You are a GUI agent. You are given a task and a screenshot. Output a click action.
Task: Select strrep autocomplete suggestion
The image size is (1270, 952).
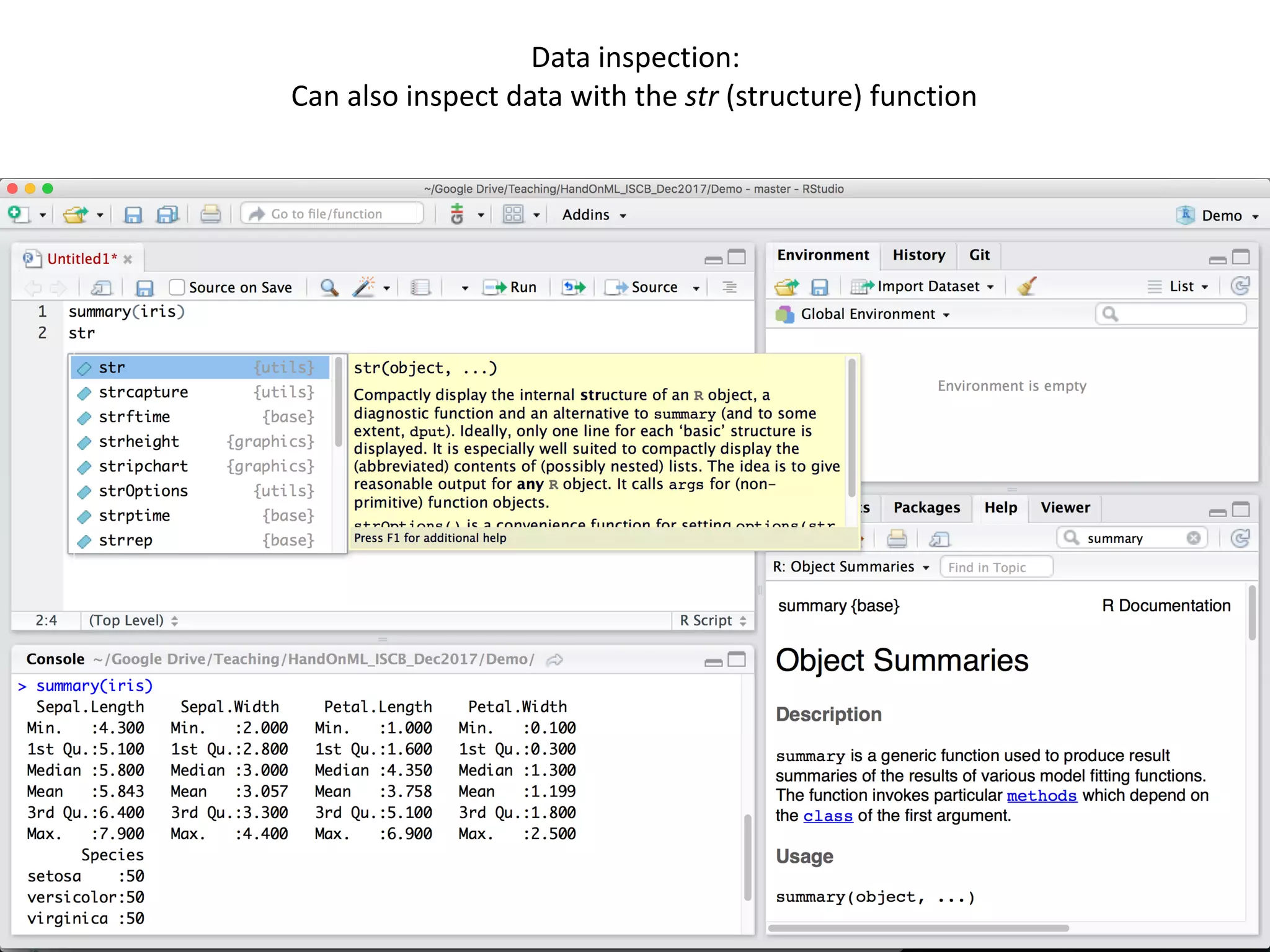pyautogui.click(x=200, y=540)
